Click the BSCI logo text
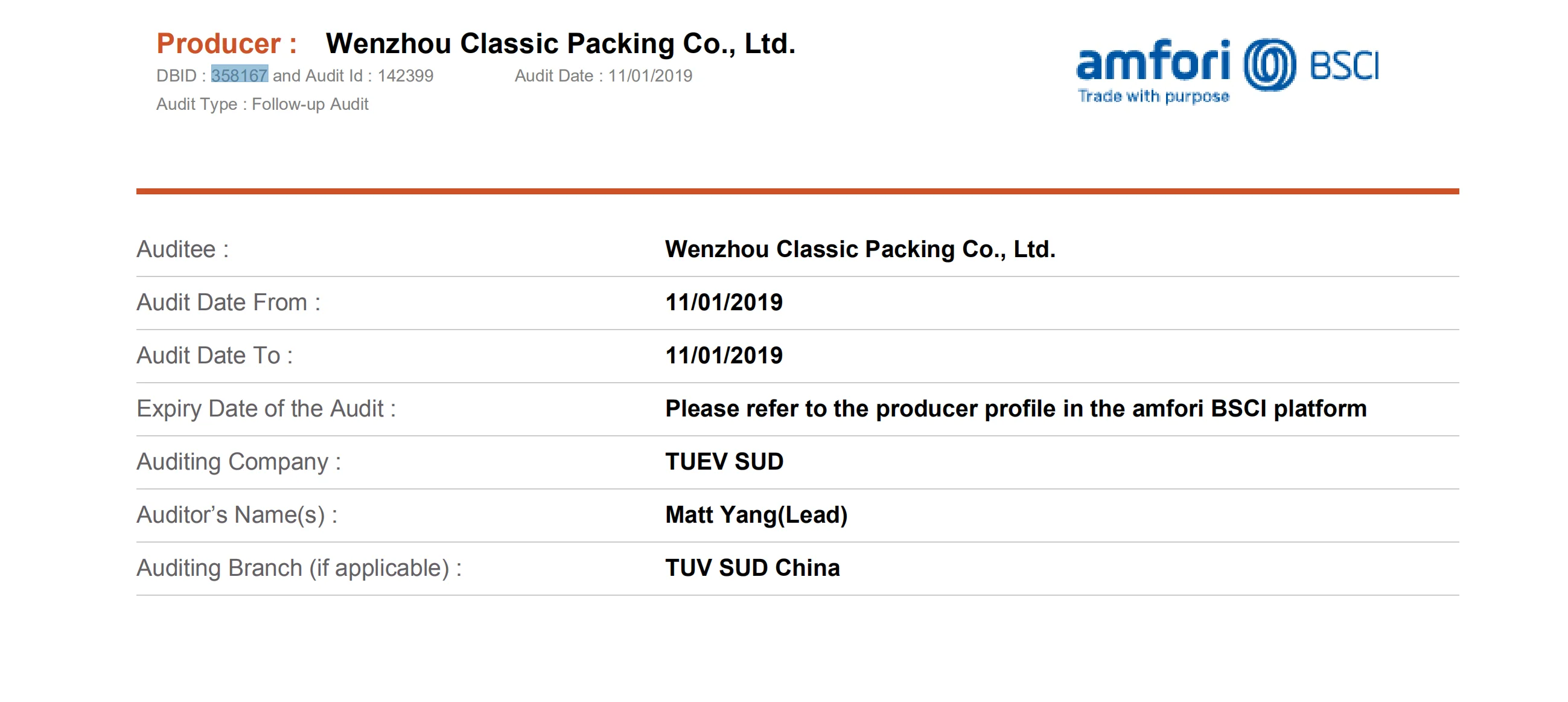 click(1345, 66)
